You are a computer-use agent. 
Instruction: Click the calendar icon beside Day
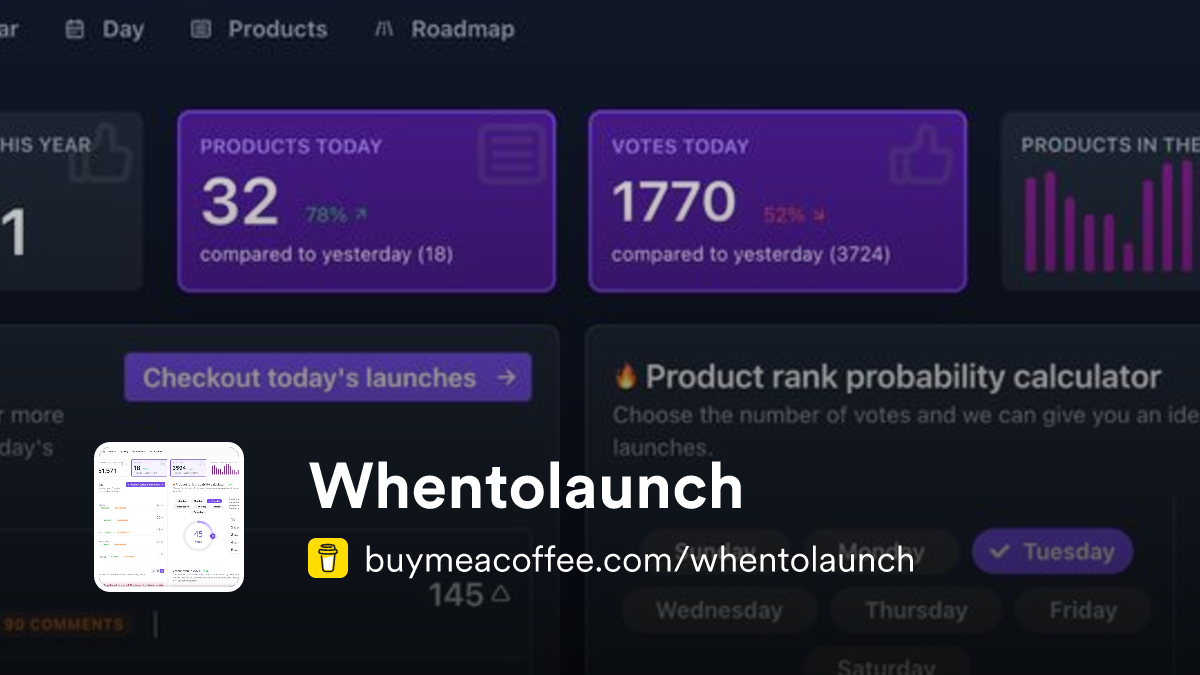pyautogui.click(x=75, y=29)
